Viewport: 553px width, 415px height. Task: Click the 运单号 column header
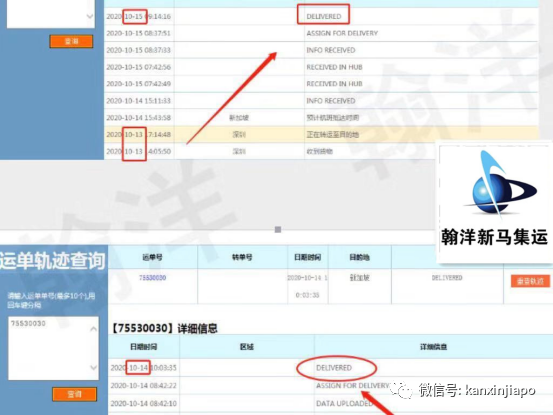point(152,257)
